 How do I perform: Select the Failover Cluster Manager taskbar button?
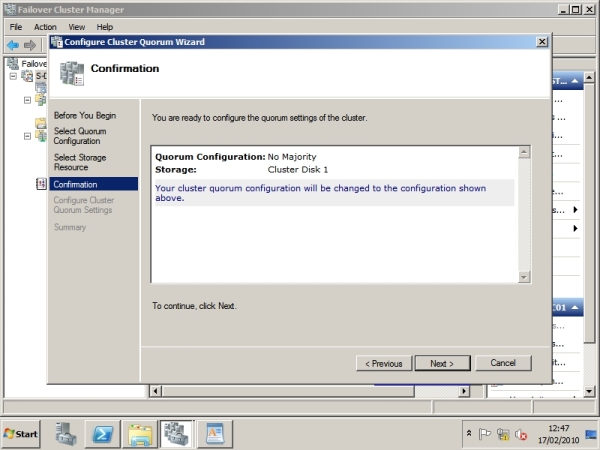click(x=177, y=434)
